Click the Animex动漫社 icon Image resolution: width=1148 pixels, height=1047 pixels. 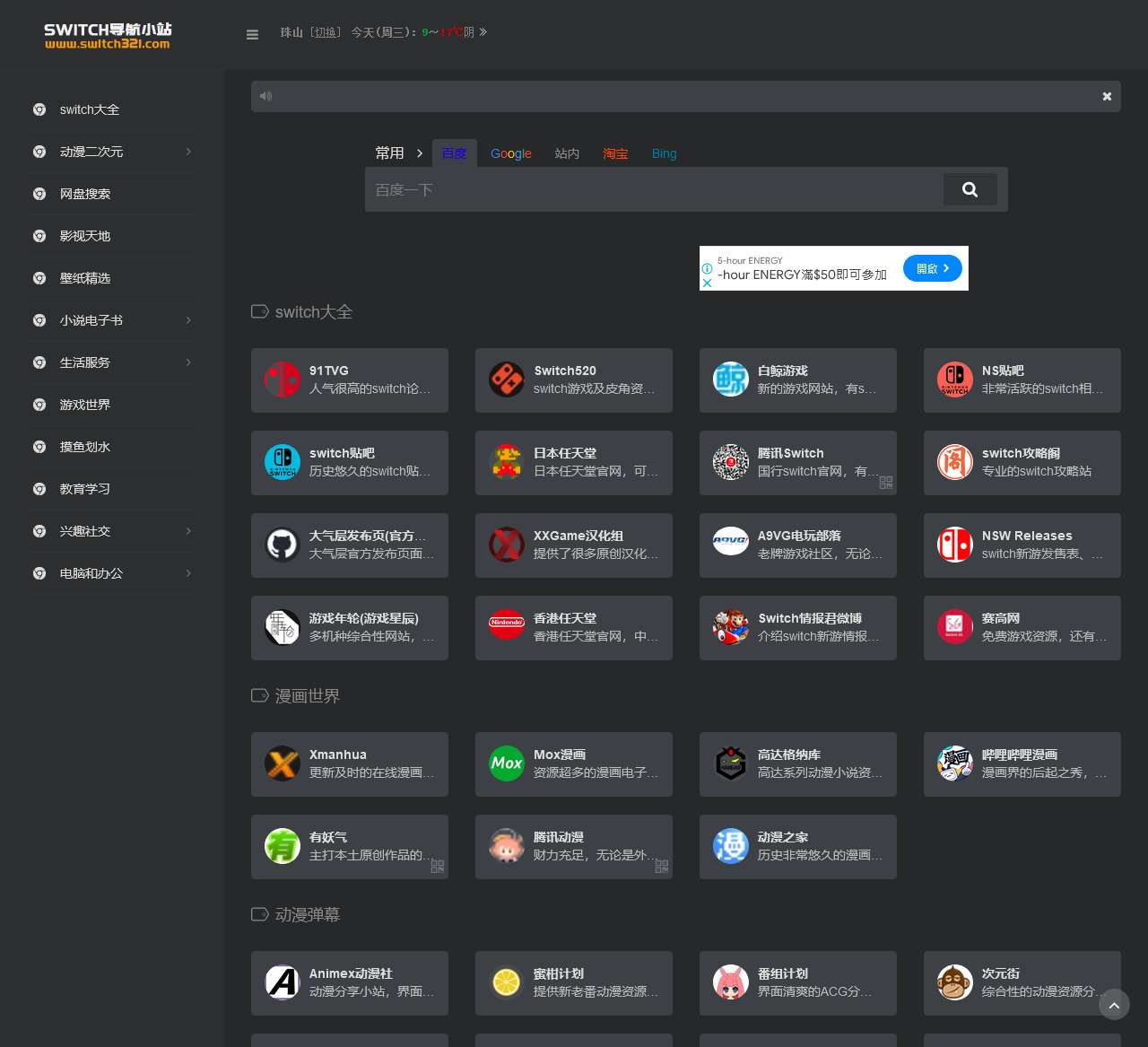(x=283, y=982)
